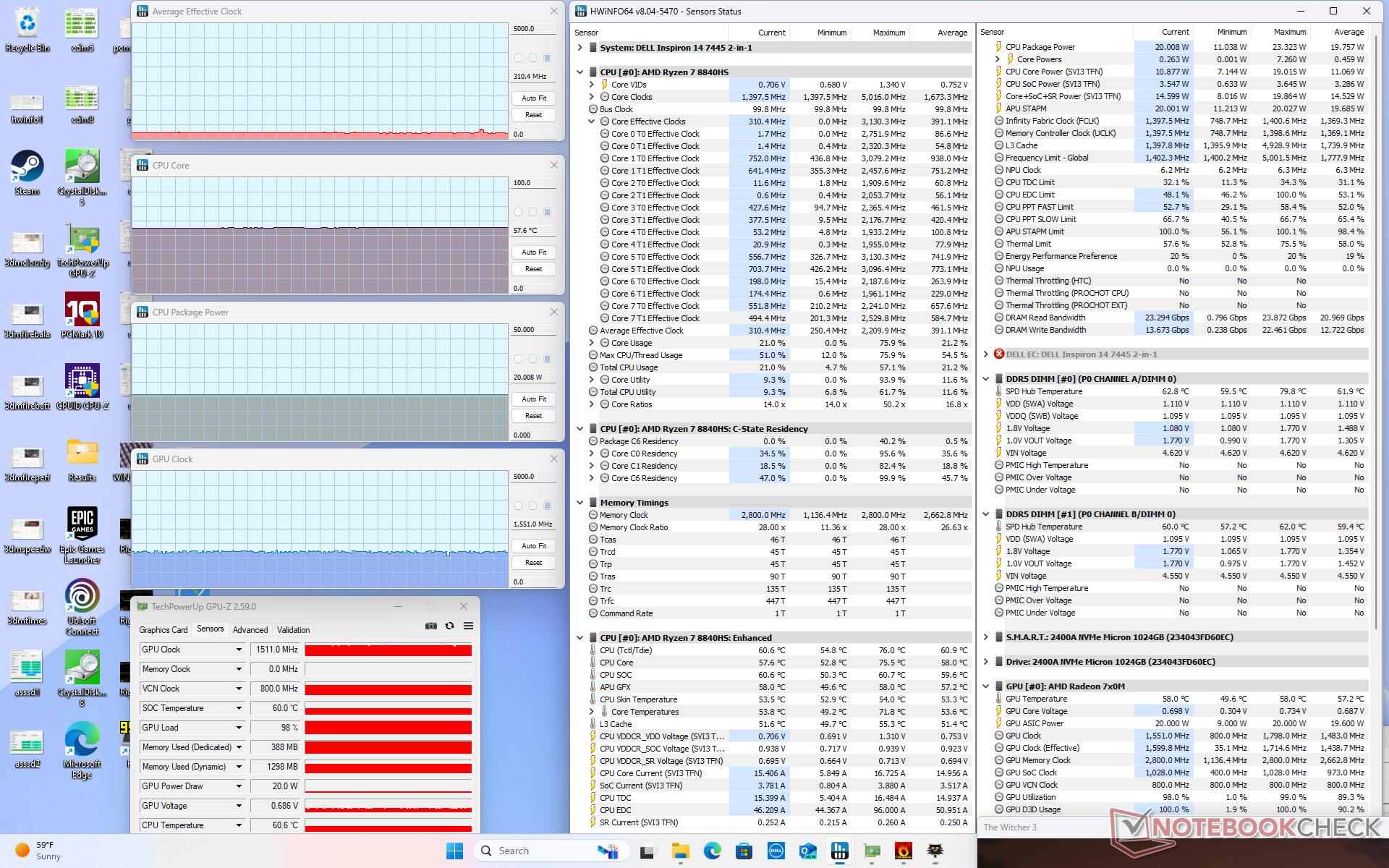The width and height of the screenshot is (1389, 868).
Task: Click HWiNFO icon in taskbar
Action: (x=839, y=851)
